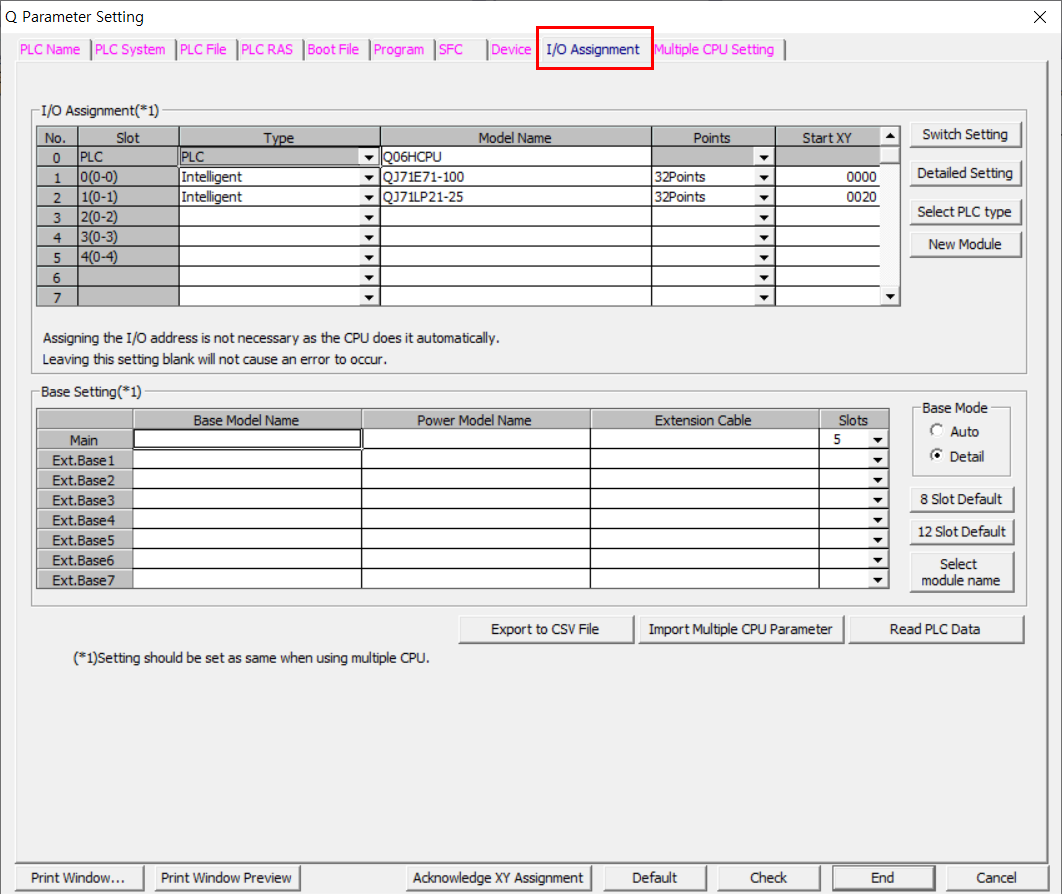1062x894 pixels.
Task: Expand the Type dropdown for slot 1(0-1)
Action: 369,198
